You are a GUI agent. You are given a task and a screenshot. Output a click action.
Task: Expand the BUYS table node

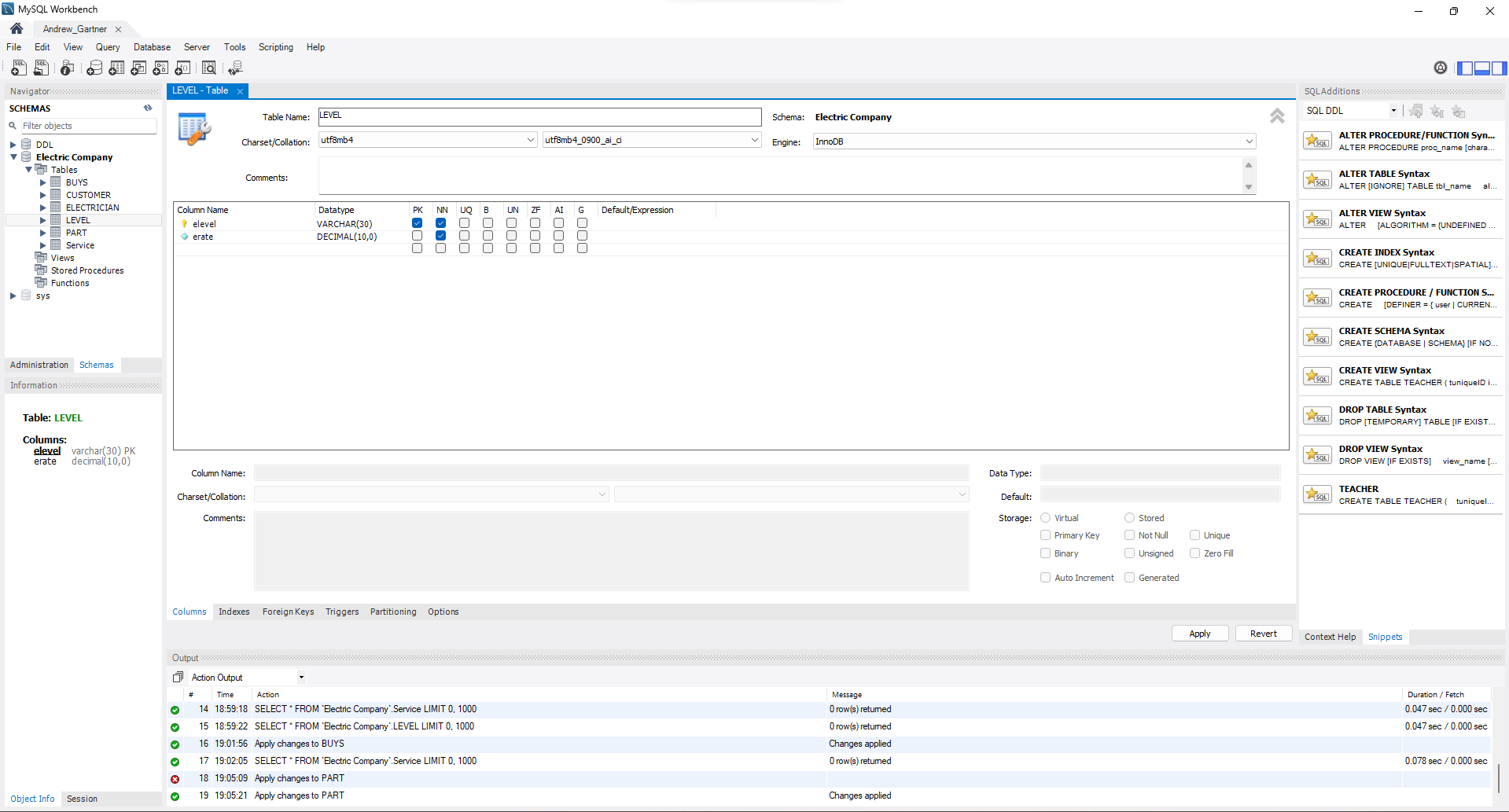(x=43, y=182)
